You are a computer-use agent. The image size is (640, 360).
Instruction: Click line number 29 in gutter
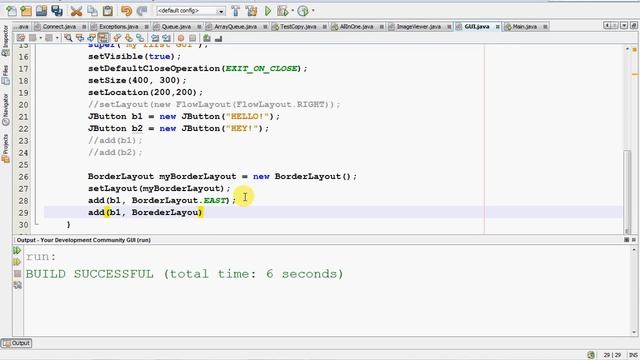[x=24, y=213]
